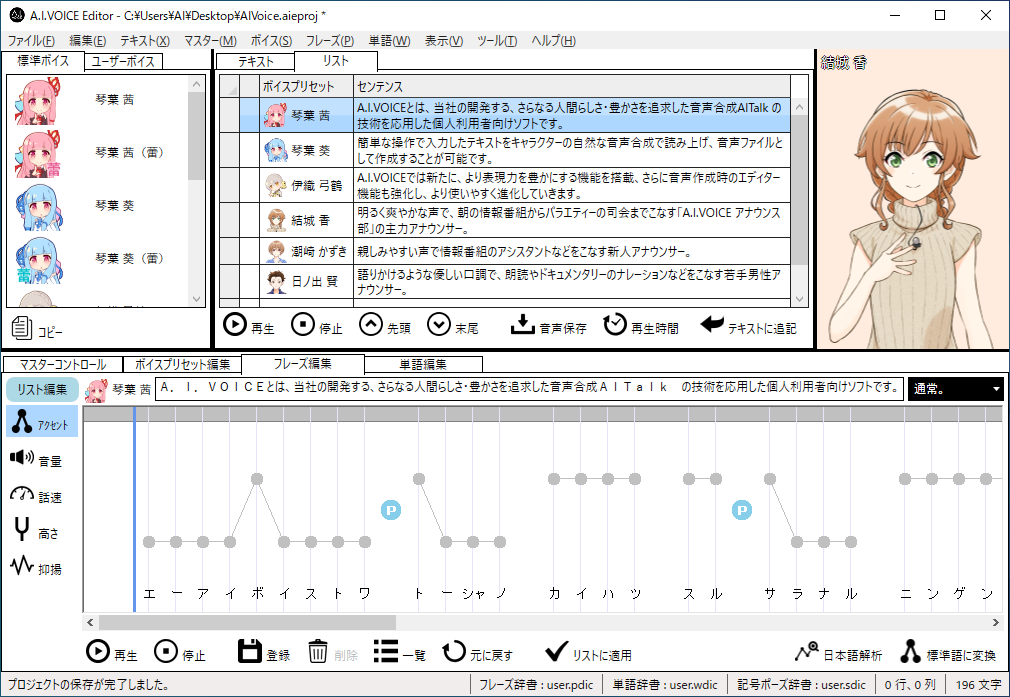Switch to マスターコントロール tab
The height and width of the screenshot is (697, 1010).
(x=62, y=365)
